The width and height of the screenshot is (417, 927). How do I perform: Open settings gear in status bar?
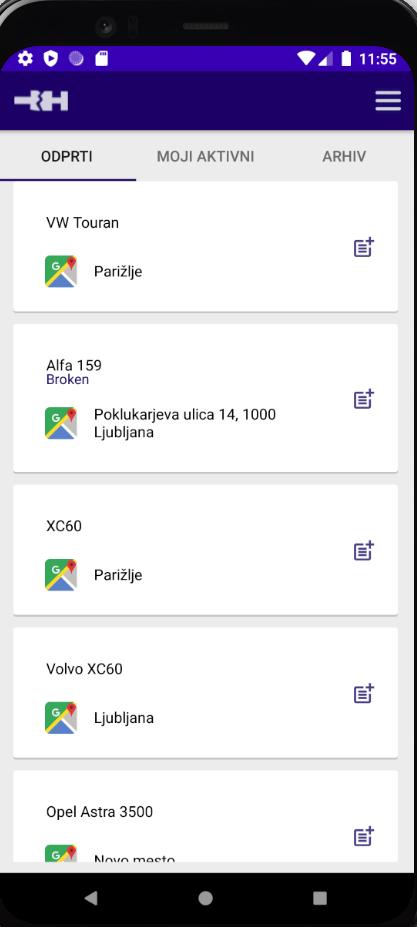pyautogui.click(x=25, y=59)
